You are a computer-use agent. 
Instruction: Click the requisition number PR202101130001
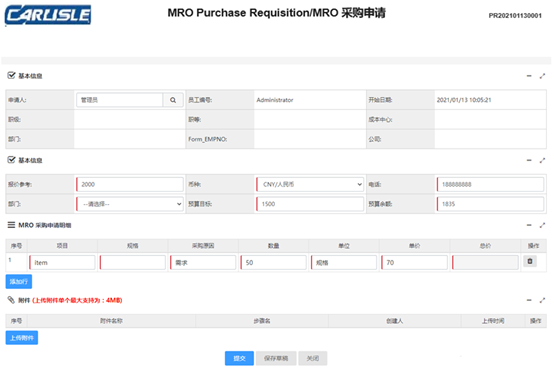click(x=515, y=16)
